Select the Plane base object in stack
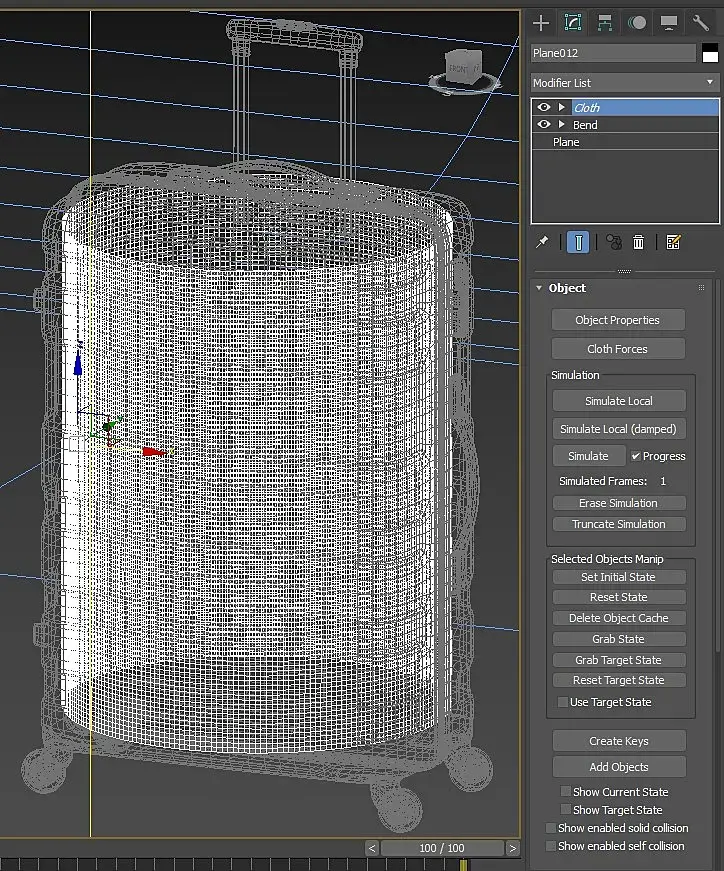Image resolution: width=724 pixels, height=871 pixels. [566, 142]
